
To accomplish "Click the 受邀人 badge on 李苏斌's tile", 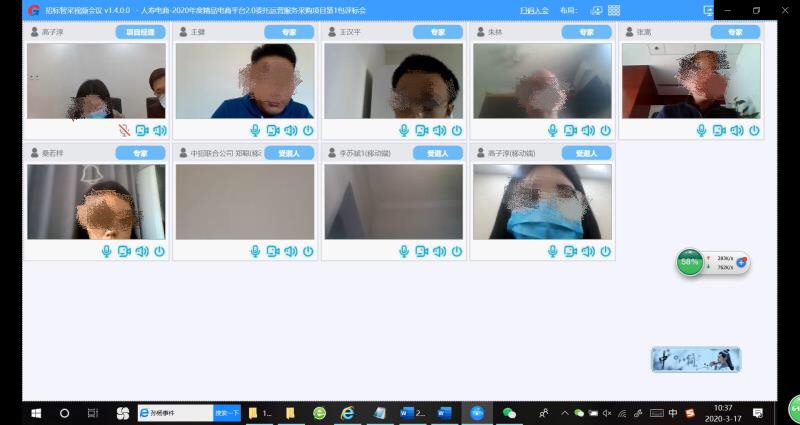I will tap(437, 153).
